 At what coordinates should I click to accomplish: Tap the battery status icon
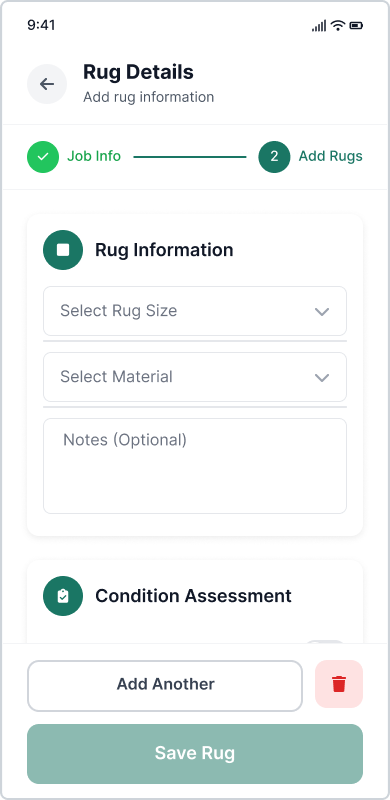tap(356, 26)
